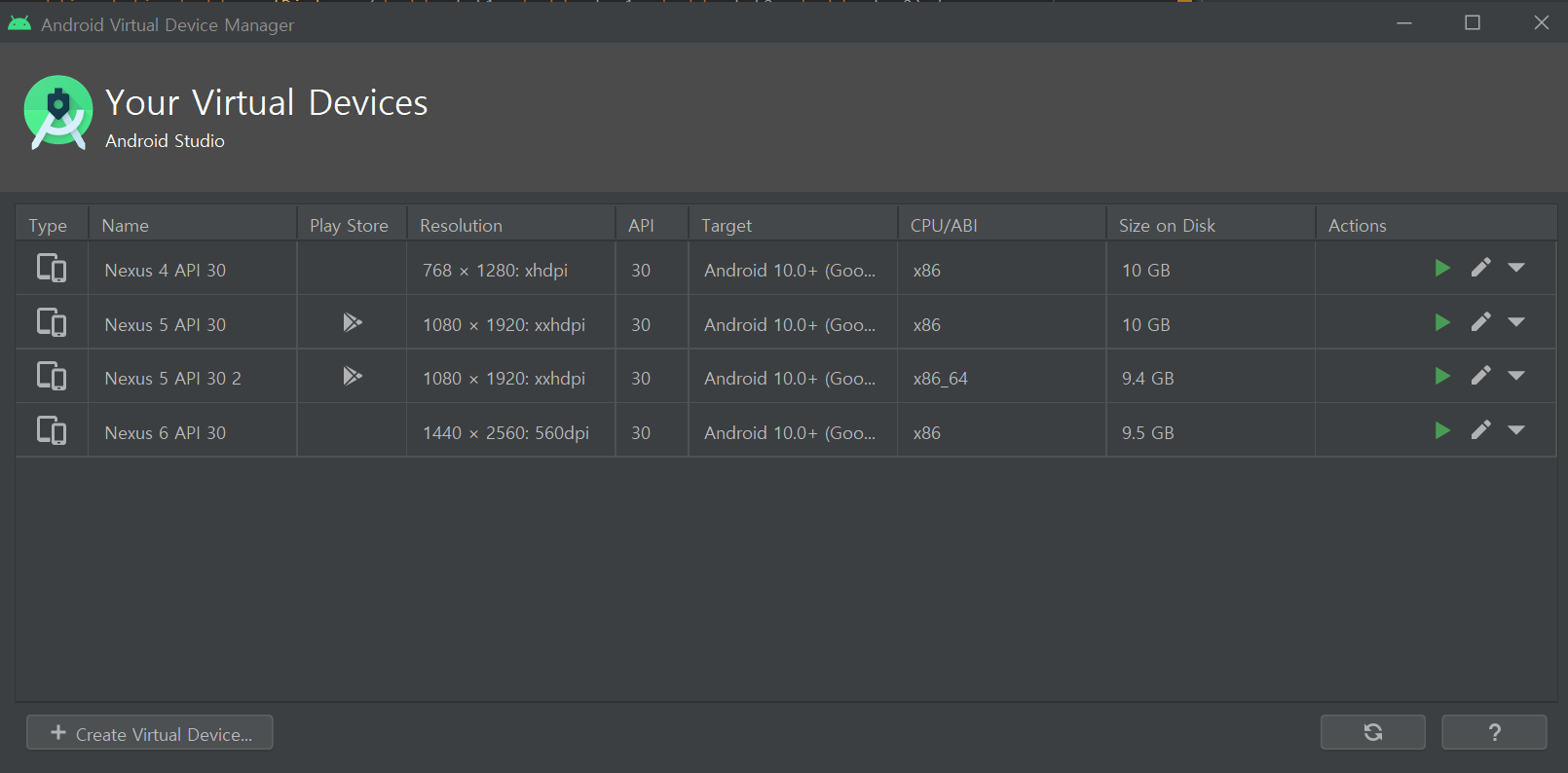Click the Android icon in the title bar

click(19, 23)
